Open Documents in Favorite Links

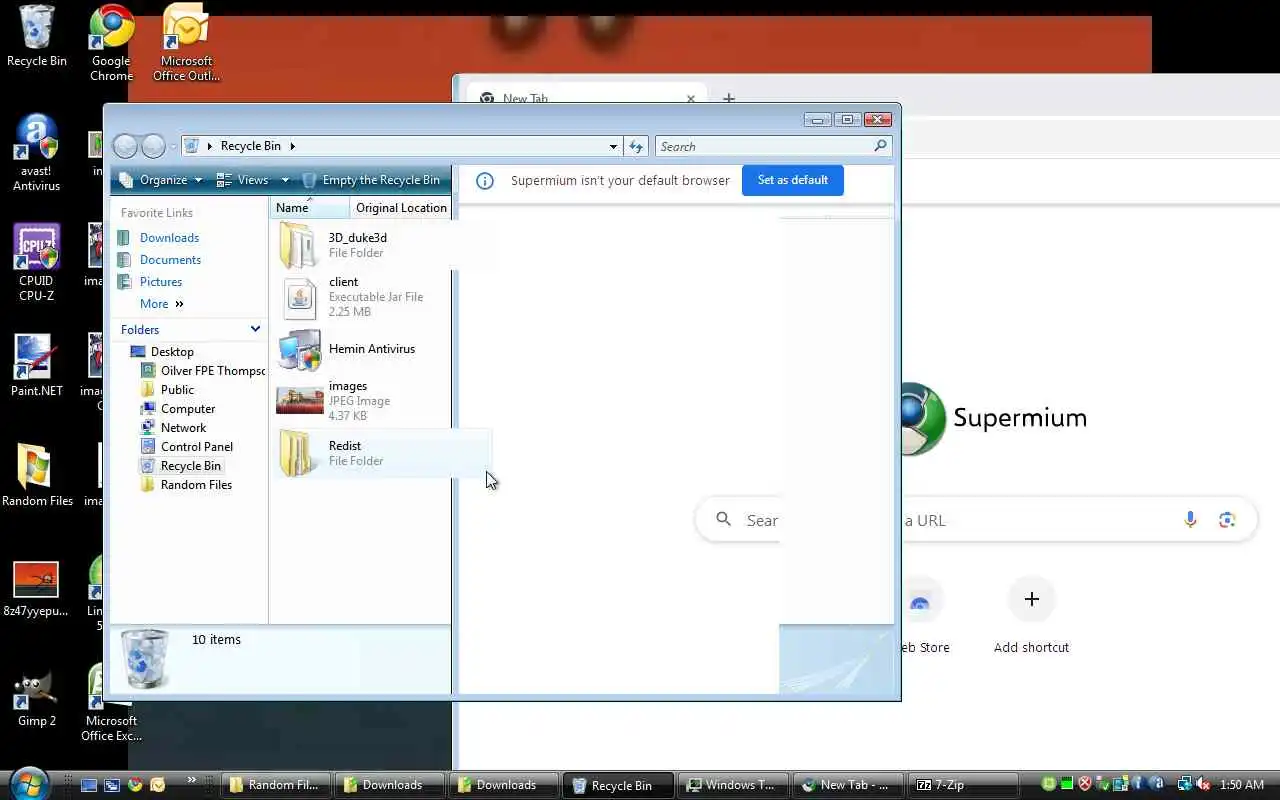pyautogui.click(x=170, y=260)
